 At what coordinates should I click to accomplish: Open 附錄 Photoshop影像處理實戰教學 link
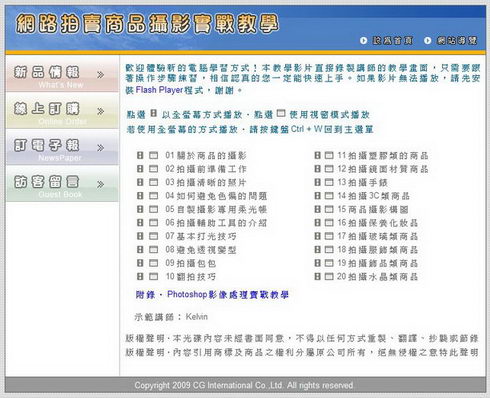coord(212,295)
